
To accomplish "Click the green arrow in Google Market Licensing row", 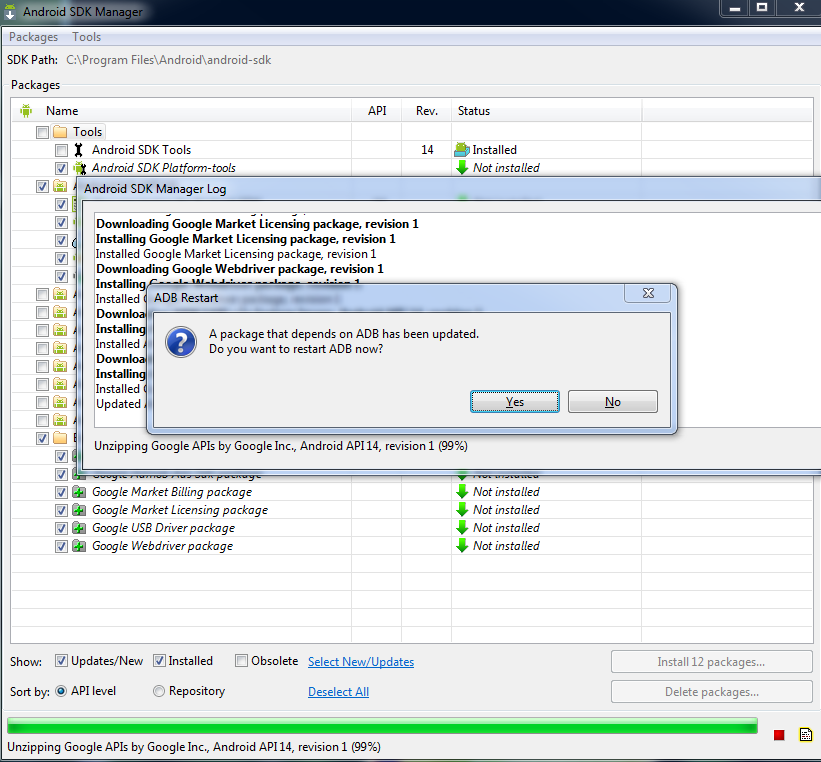I will point(462,510).
